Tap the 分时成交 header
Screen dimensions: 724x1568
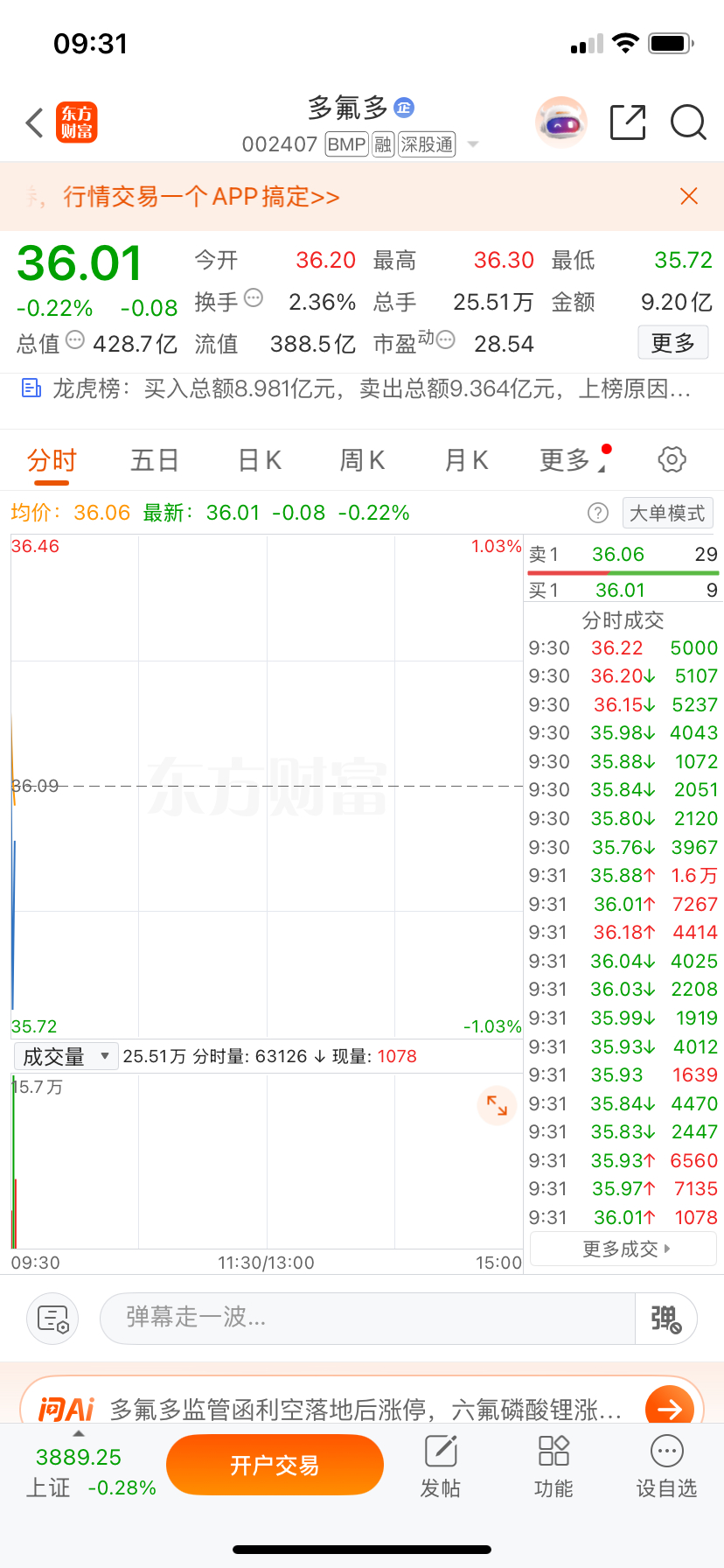click(623, 620)
